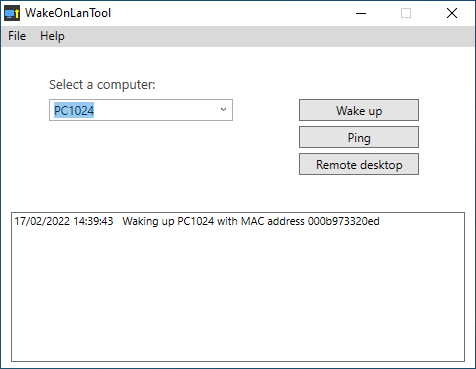Click the greyed-out maximize window icon
The width and height of the screenshot is (476, 369).
406,13
